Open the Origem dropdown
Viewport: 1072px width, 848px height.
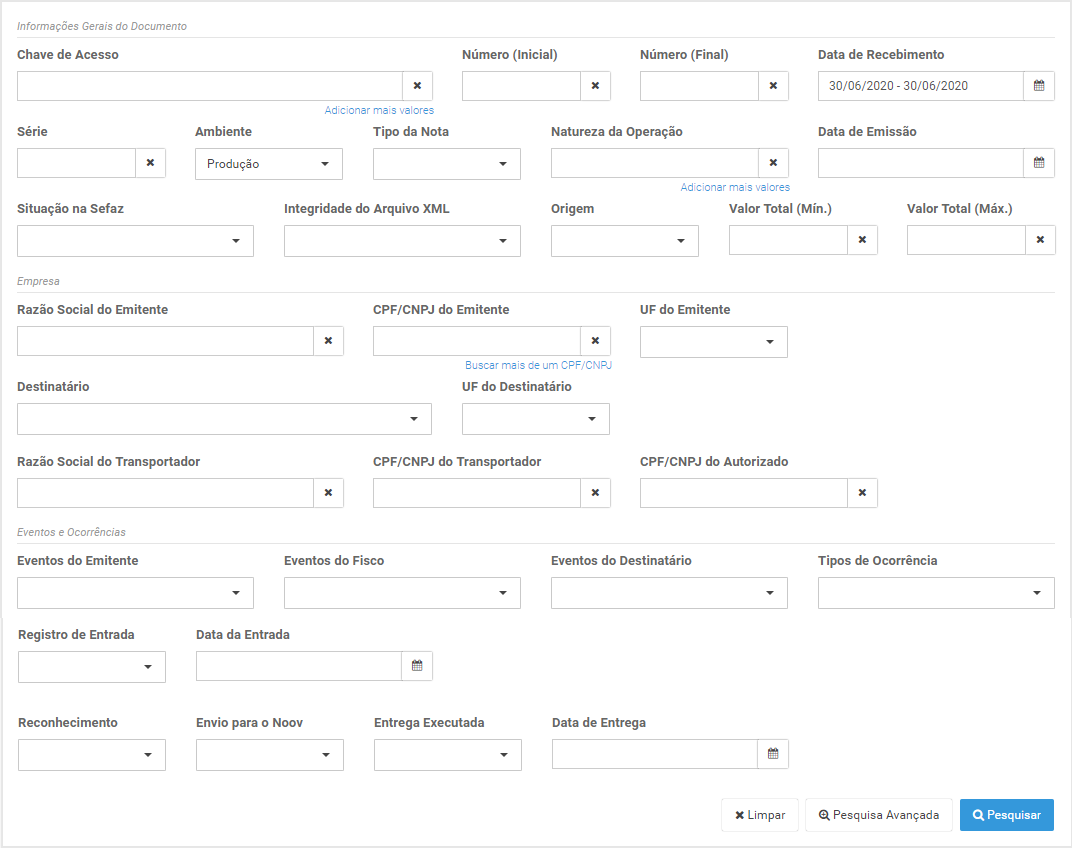[625, 241]
